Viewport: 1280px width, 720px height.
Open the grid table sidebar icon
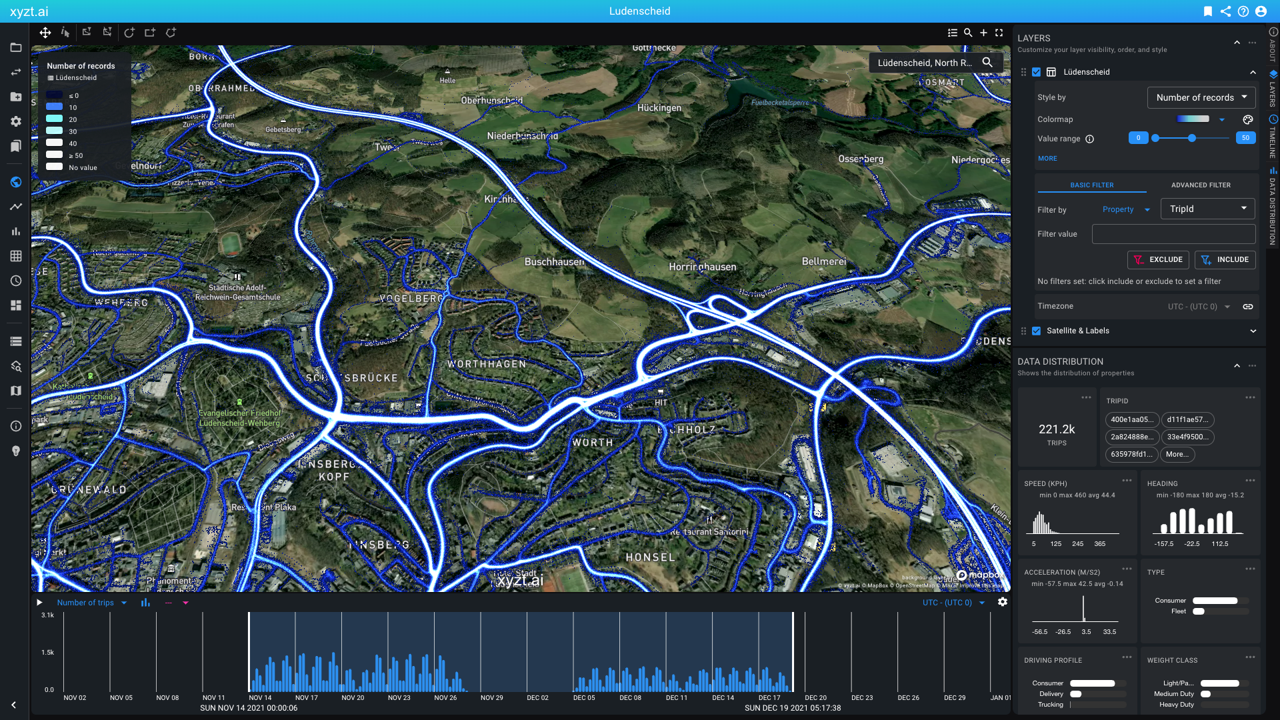point(15,256)
